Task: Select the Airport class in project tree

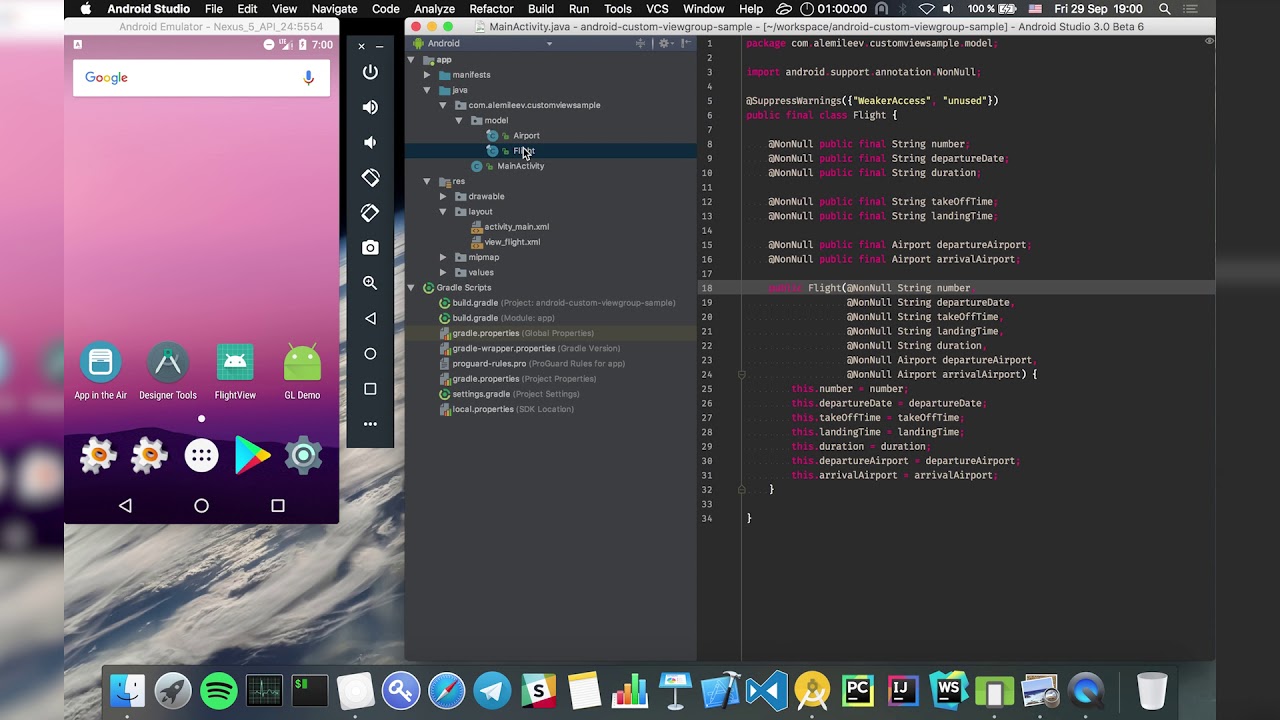Action: 526,135
